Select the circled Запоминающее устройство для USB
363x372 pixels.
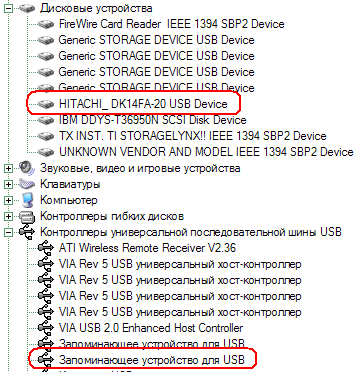tap(152, 360)
